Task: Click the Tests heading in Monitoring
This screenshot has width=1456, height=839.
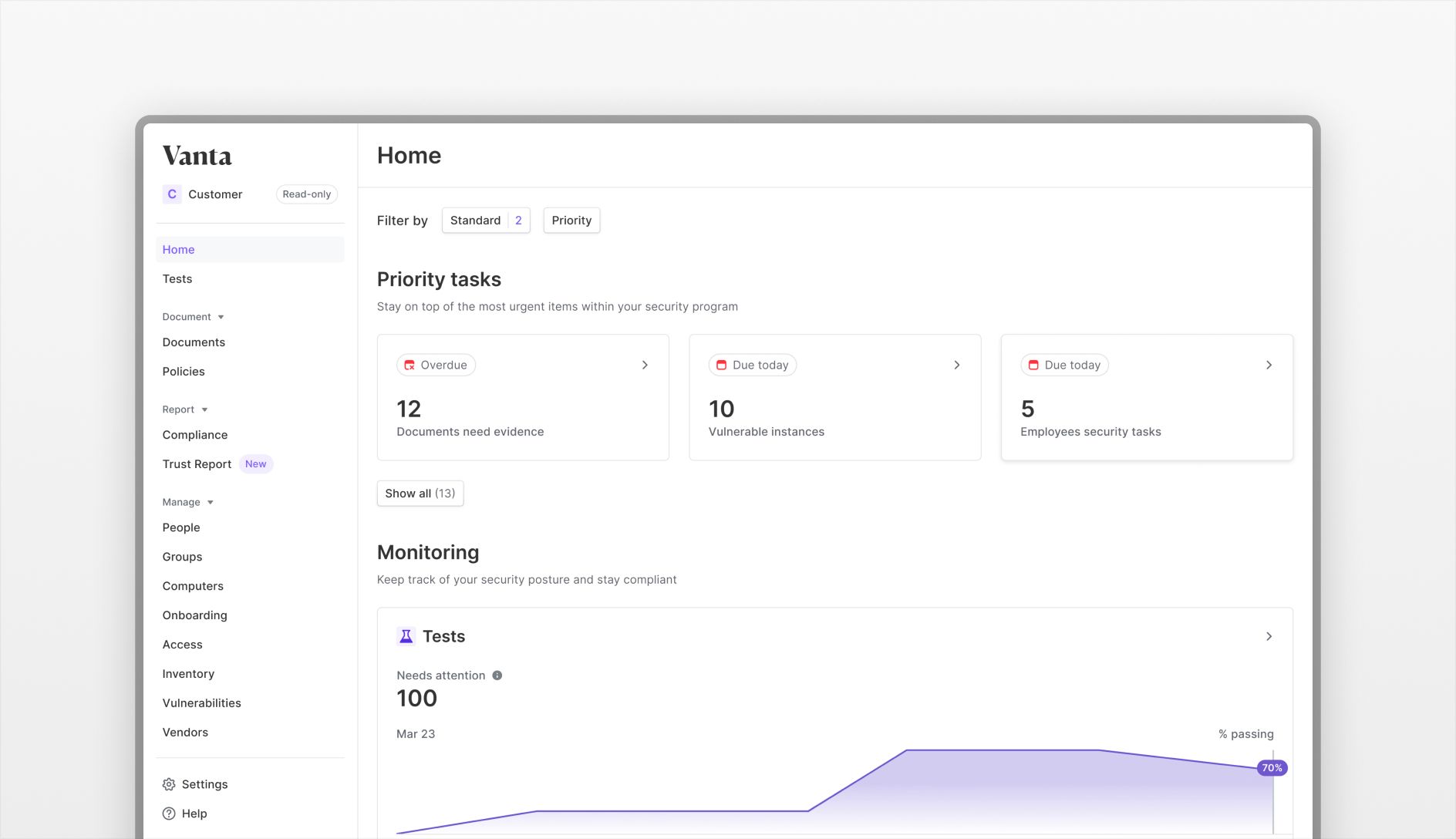Action: coord(443,636)
